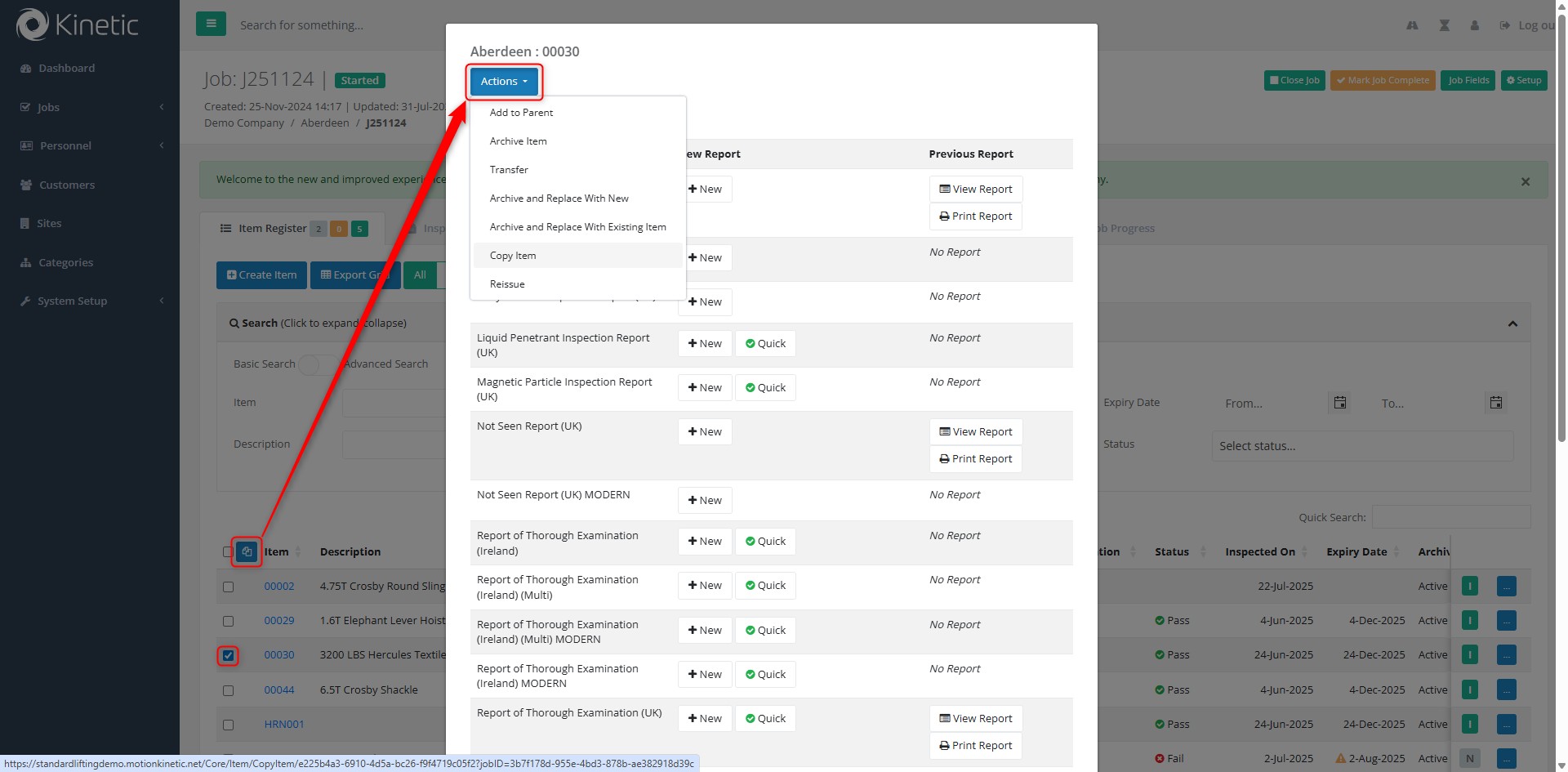Click New for Not Seen Report (UK) MODERN
This screenshot has height=772, width=1568.
(x=705, y=501)
